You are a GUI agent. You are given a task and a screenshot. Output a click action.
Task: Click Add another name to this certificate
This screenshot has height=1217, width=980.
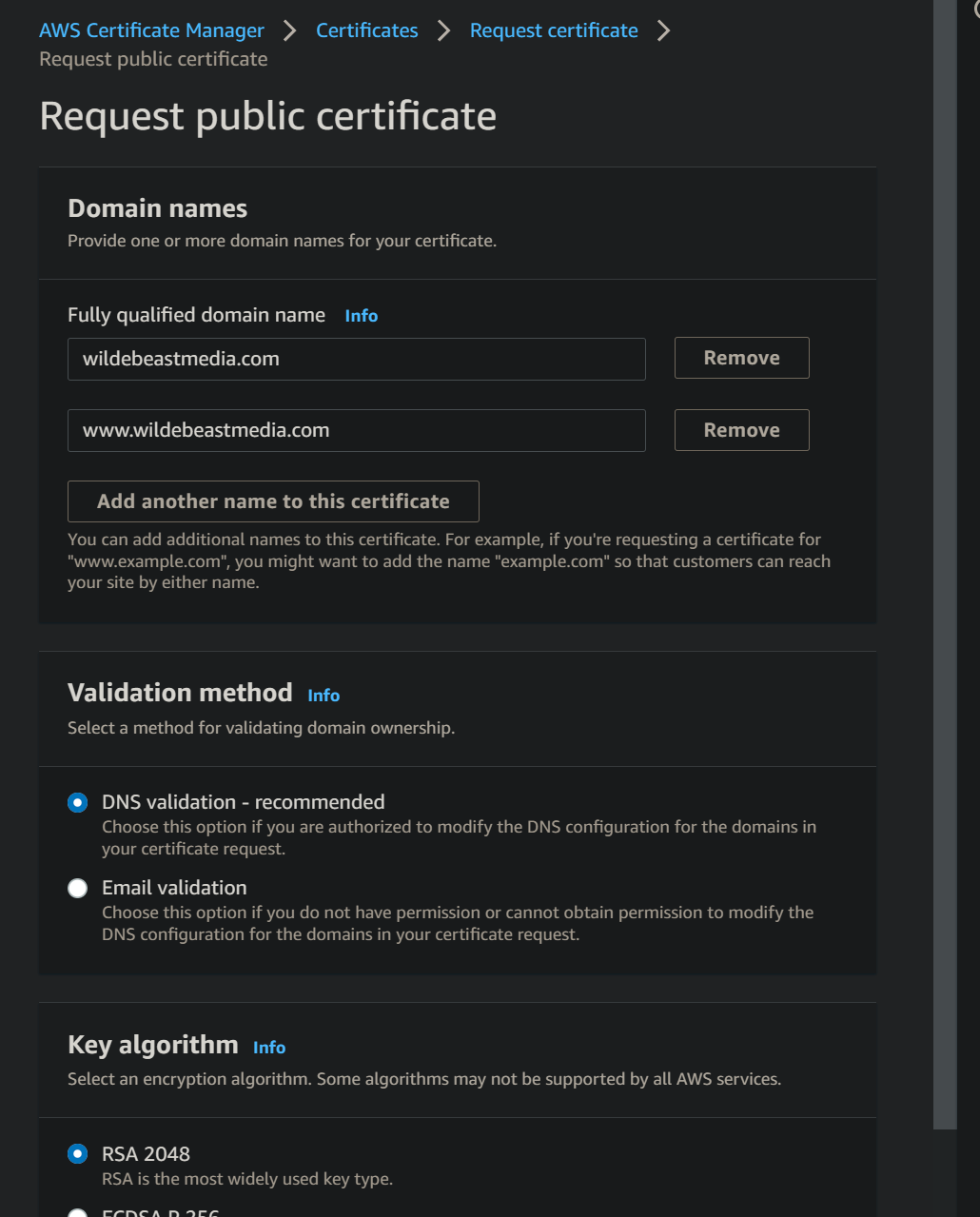click(272, 501)
